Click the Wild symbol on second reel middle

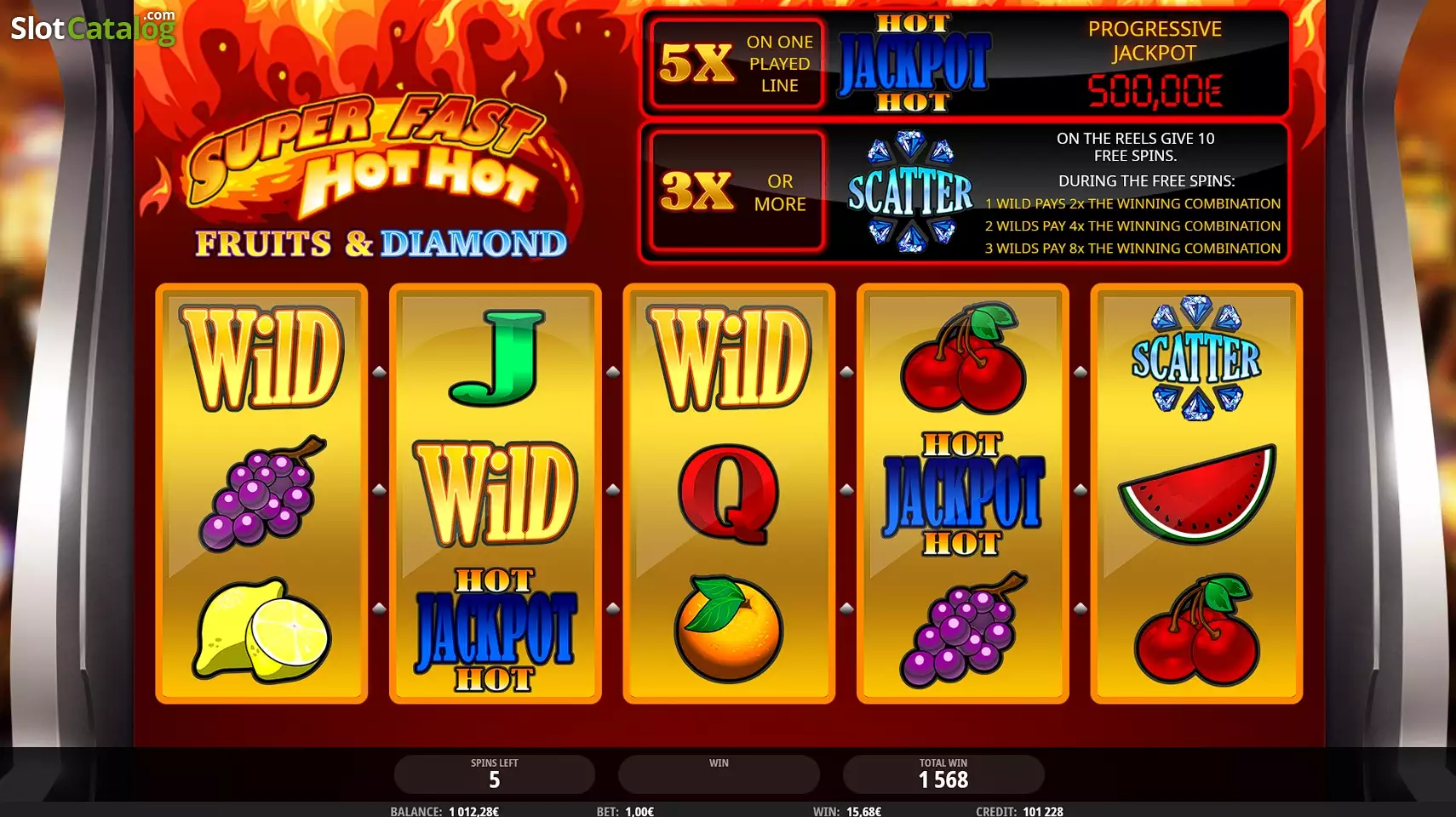point(496,494)
